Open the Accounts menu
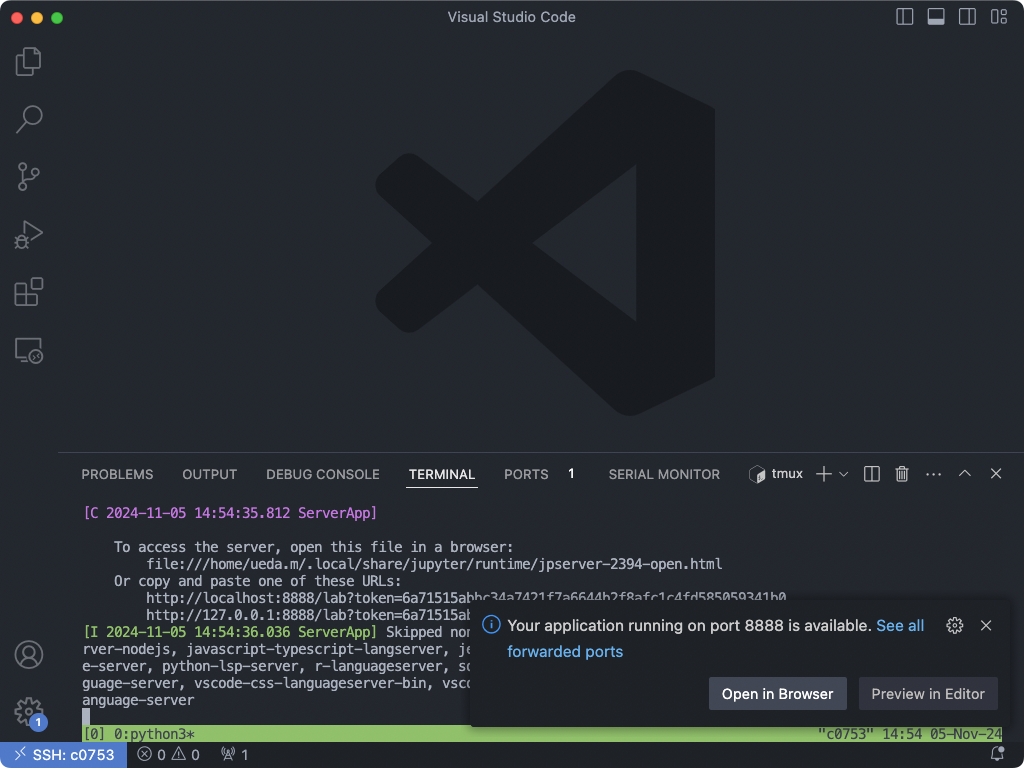This screenshot has width=1024, height=768. (x=29, y=654)
